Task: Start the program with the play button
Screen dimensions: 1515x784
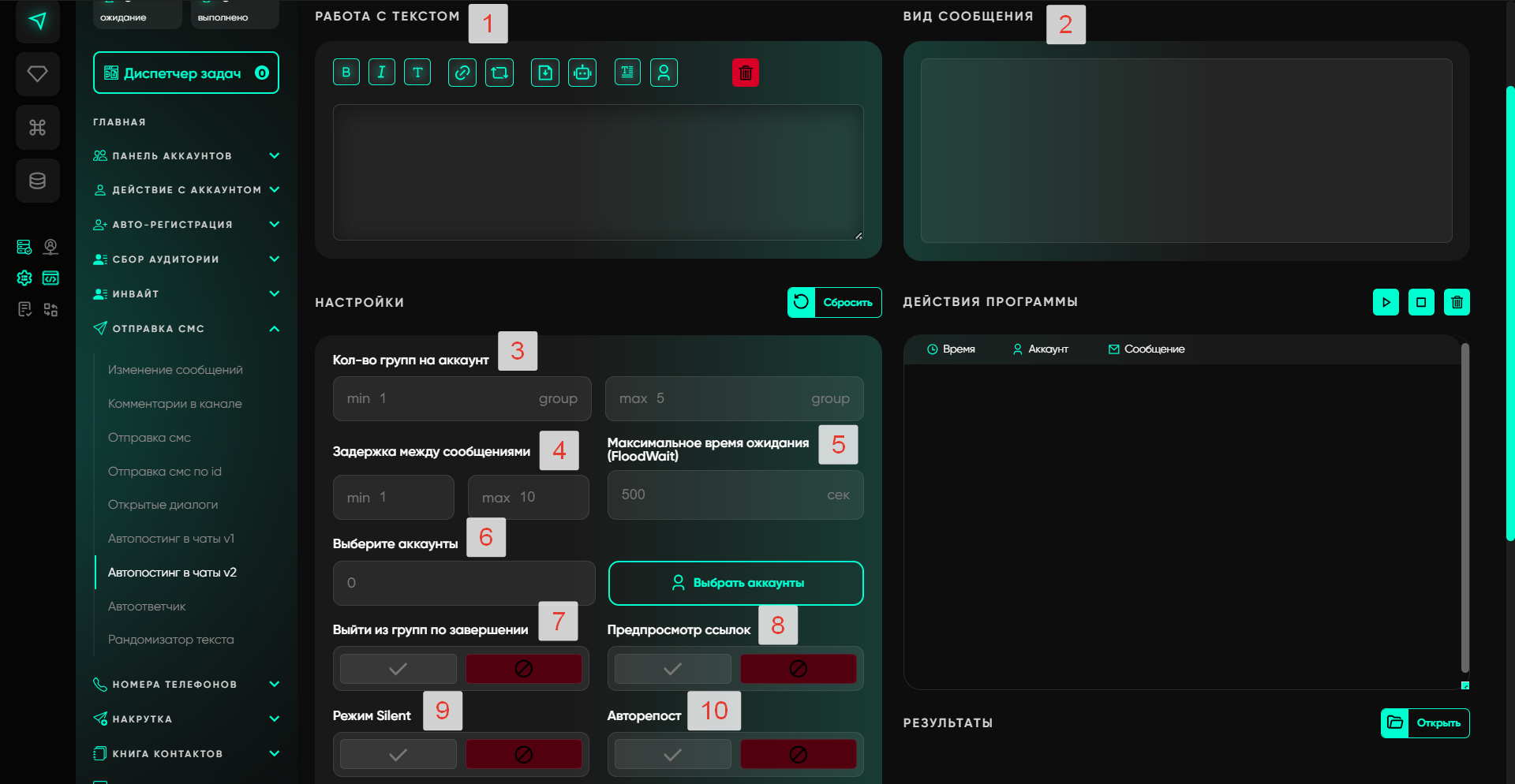Action: click(1386, 302)
